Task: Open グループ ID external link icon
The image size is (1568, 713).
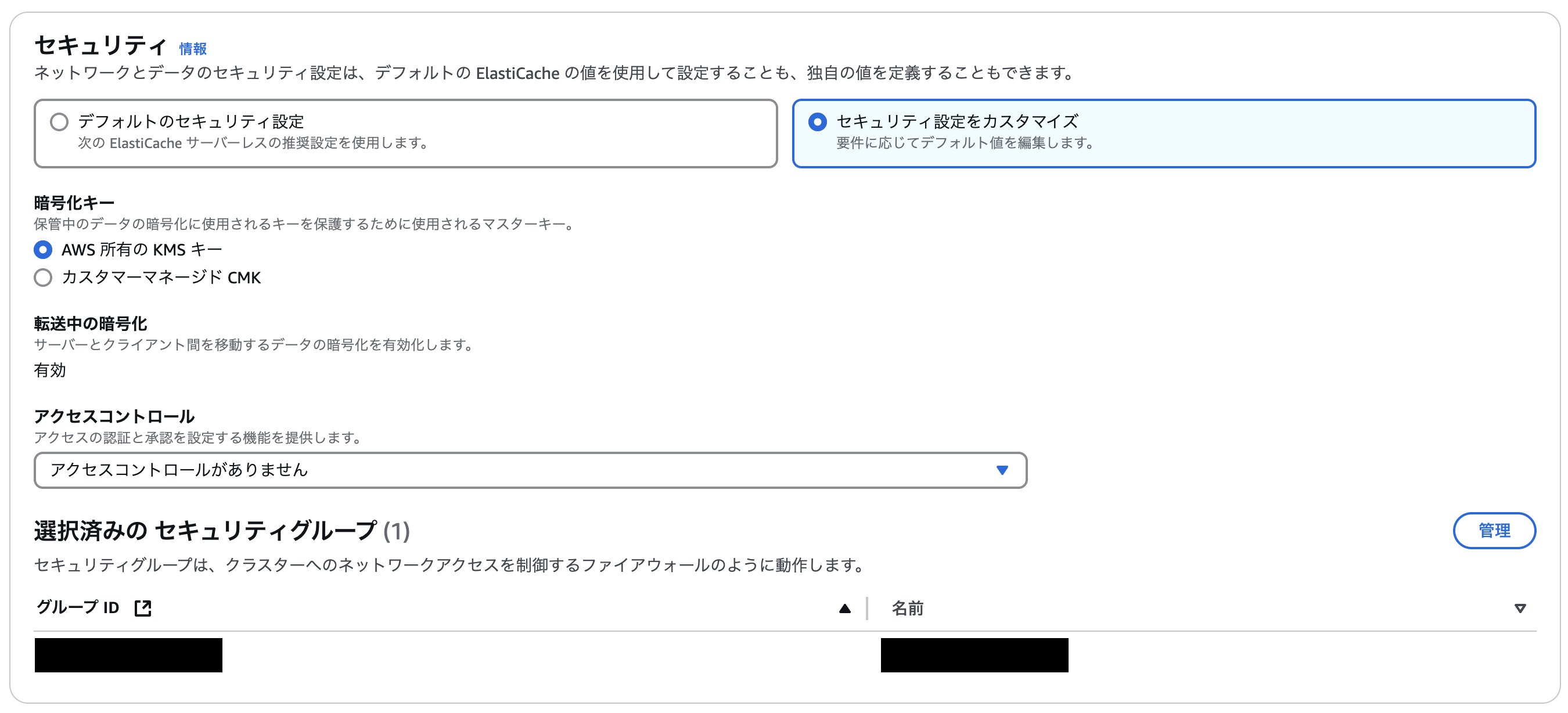Action: [142, 607]
